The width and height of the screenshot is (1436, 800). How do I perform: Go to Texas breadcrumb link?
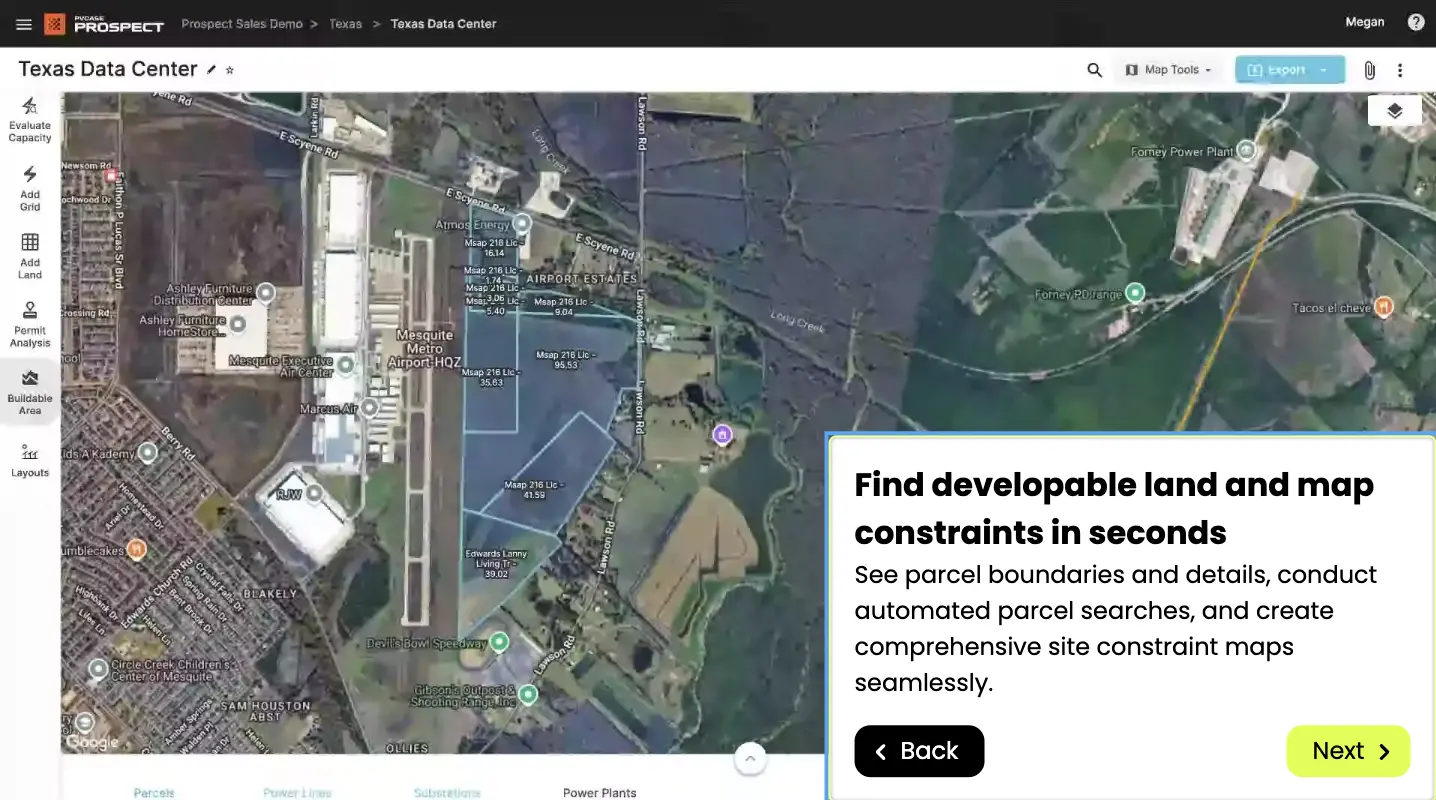(346, 24)
